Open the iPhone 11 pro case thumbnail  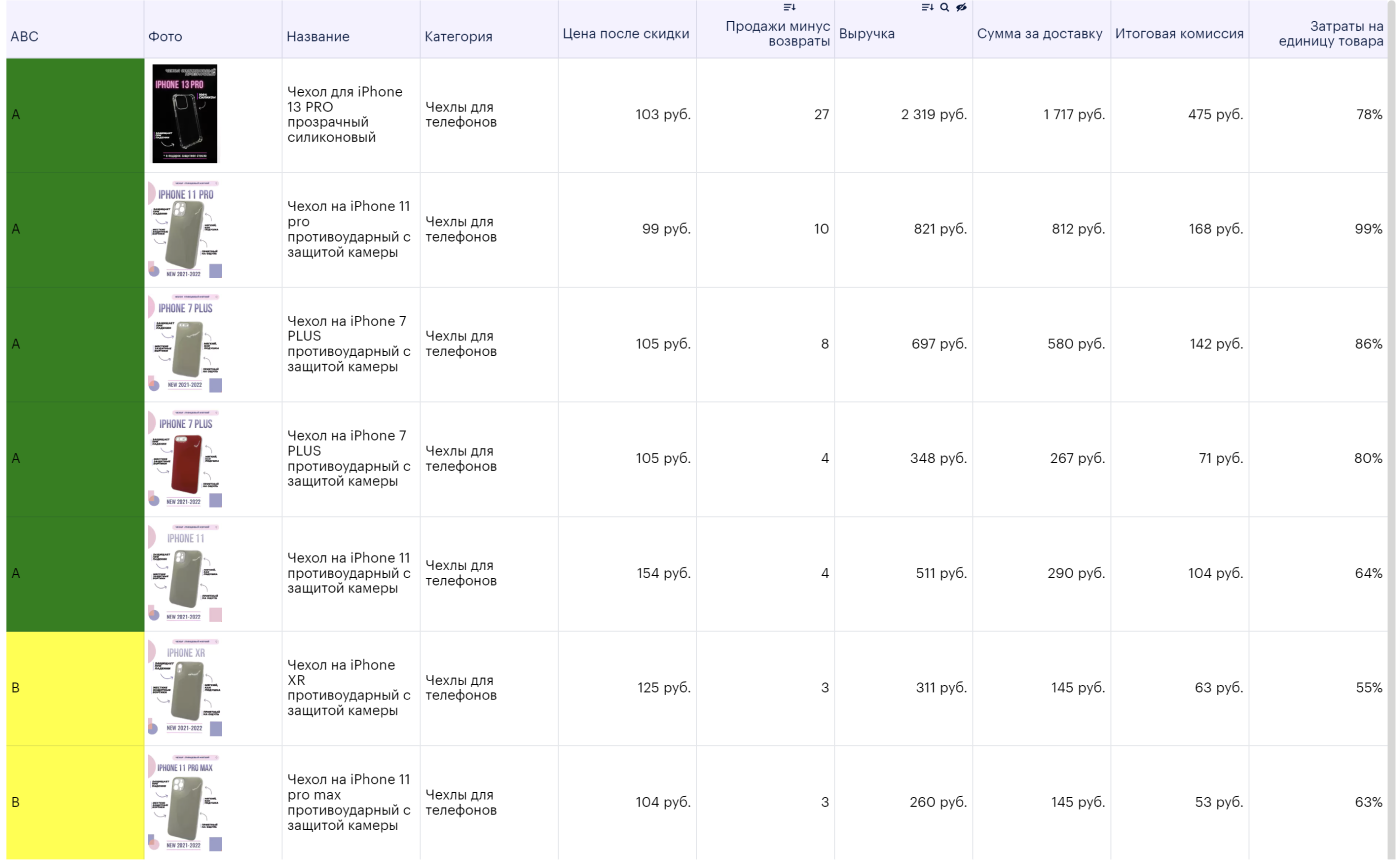pos(185,229)
